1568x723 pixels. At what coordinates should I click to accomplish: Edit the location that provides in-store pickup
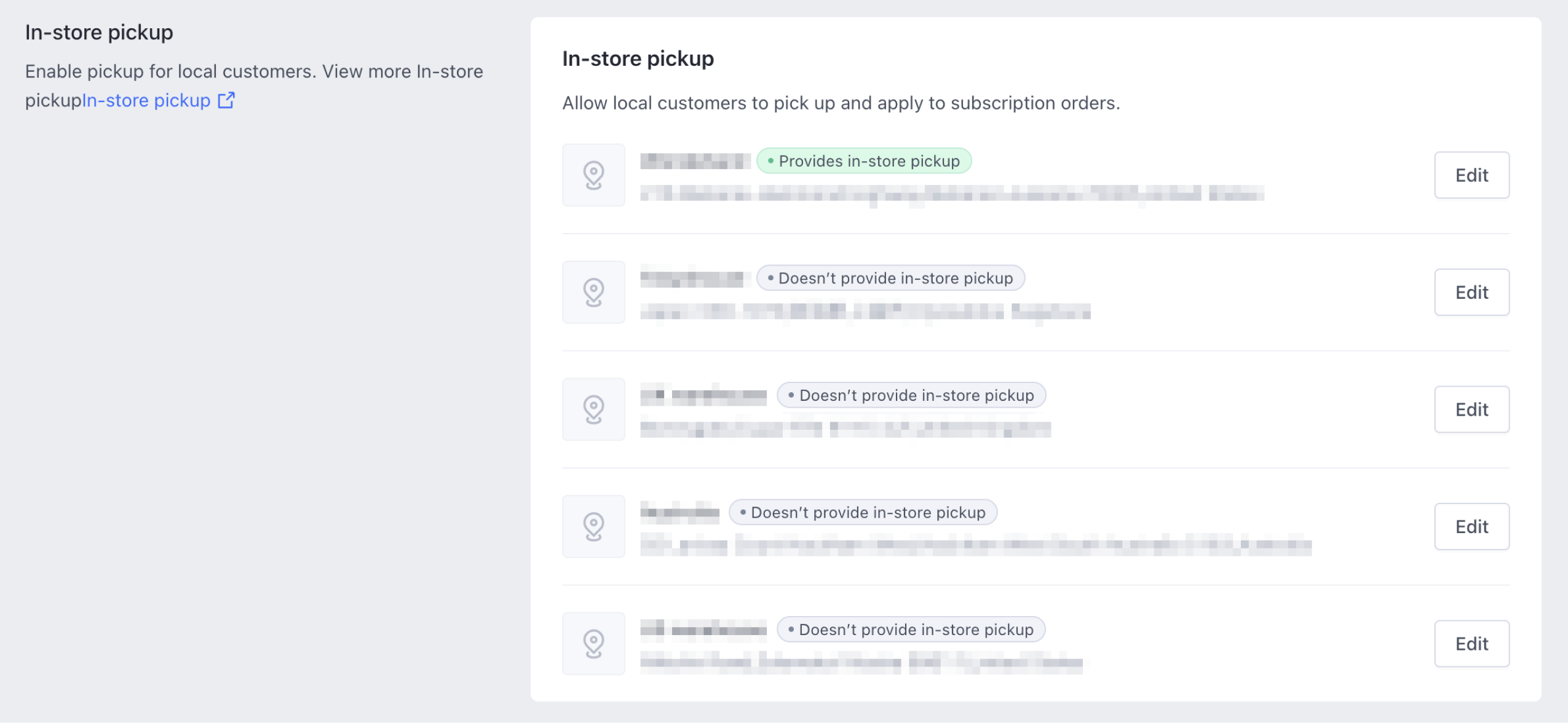(x=1471, y=175)
